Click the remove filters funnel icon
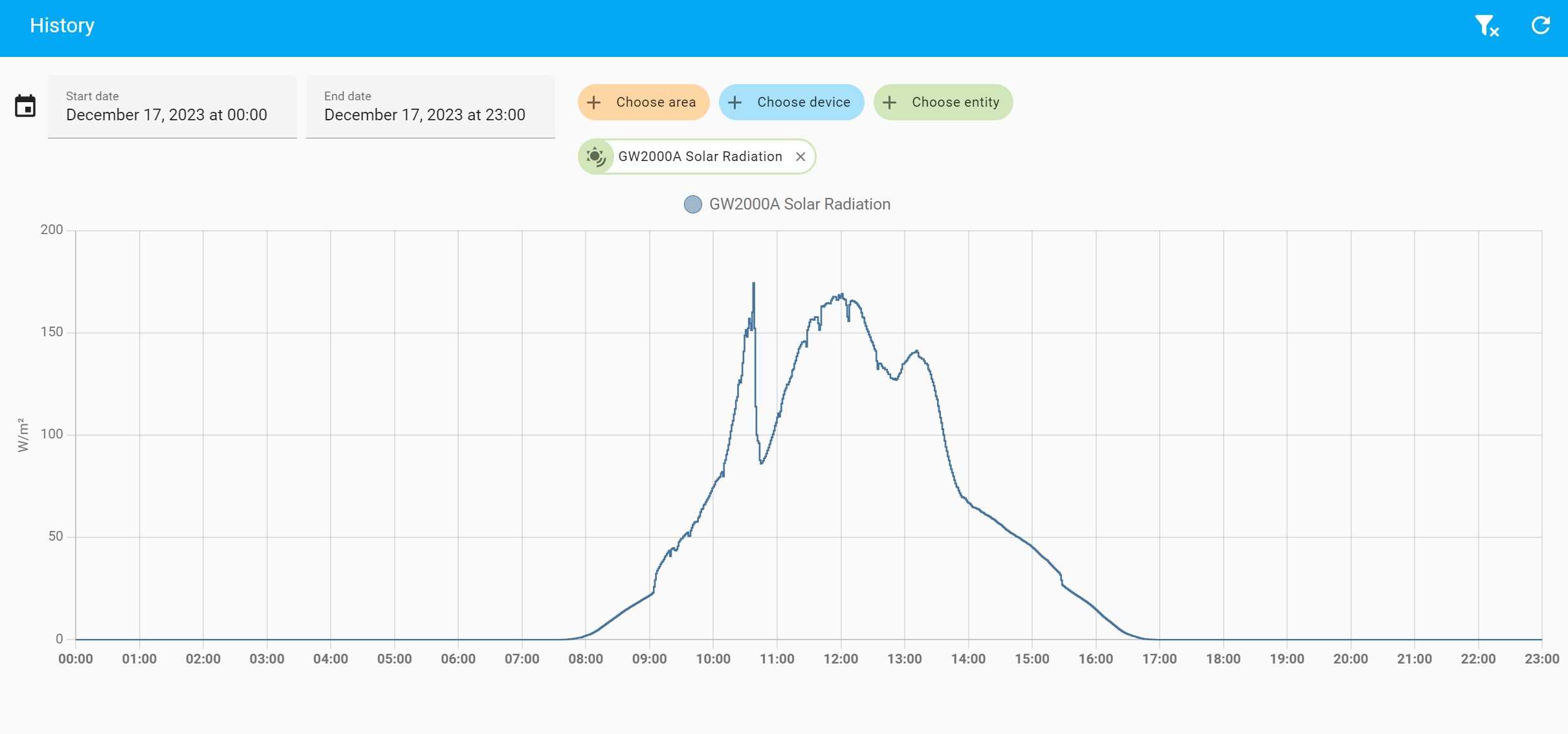The width and height of the screenshot is (1568, 734). (x=1486, y=25)
